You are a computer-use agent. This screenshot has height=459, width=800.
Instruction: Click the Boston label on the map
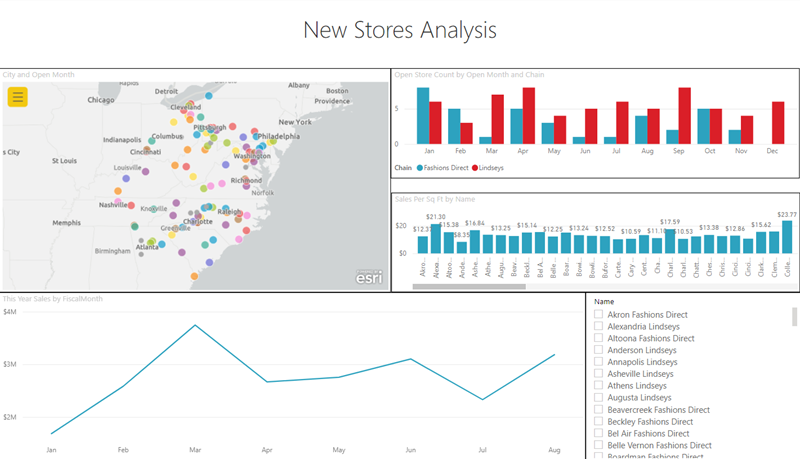[337, 91]
